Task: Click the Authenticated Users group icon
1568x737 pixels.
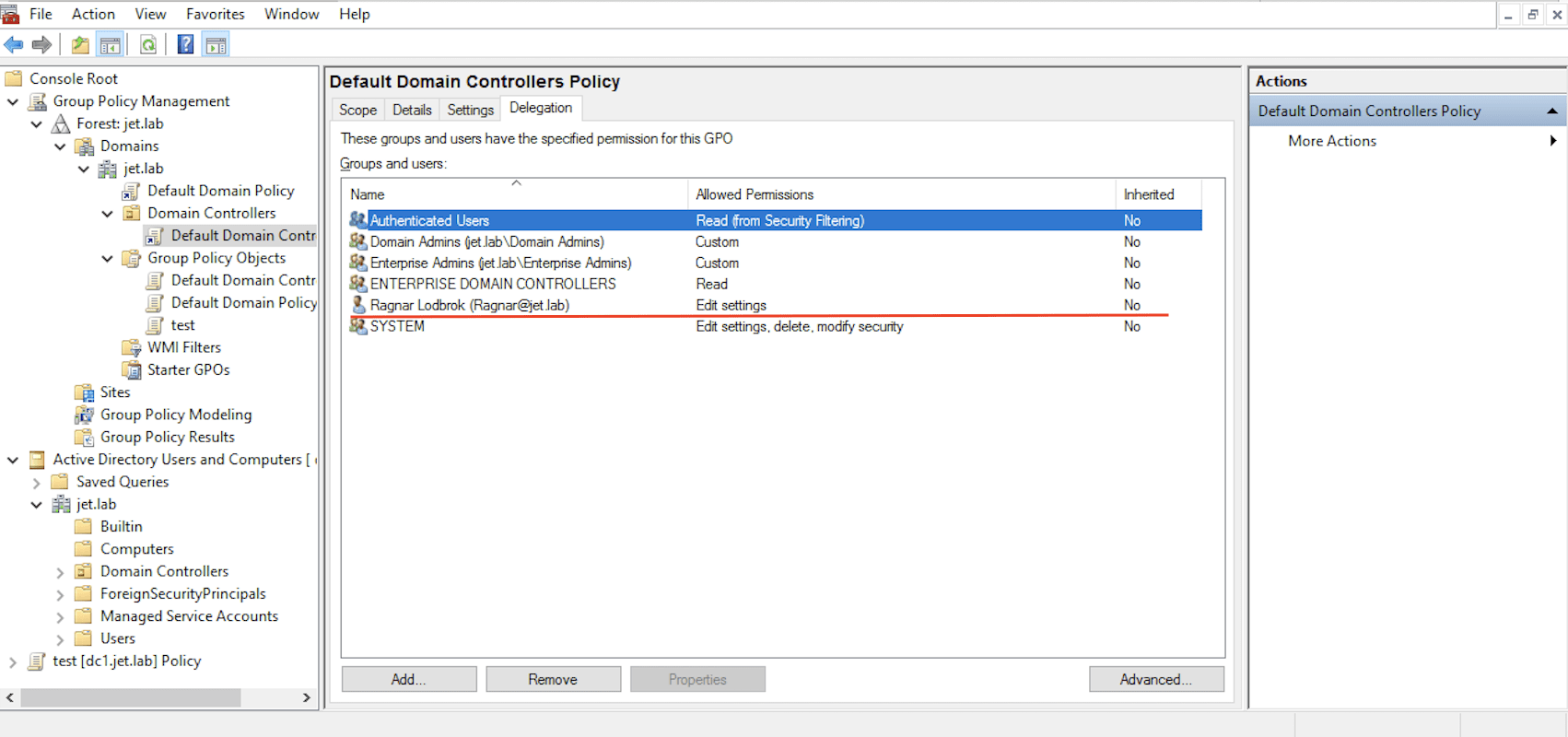Action: pyautogui.click(x=358, y=220)
